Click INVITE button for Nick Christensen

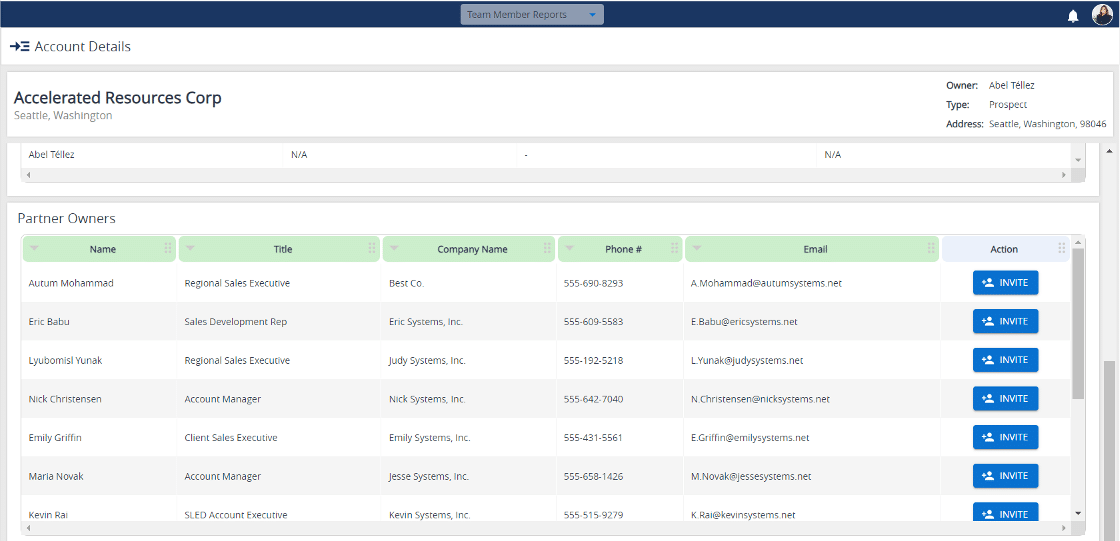[x=1005, y=399]
